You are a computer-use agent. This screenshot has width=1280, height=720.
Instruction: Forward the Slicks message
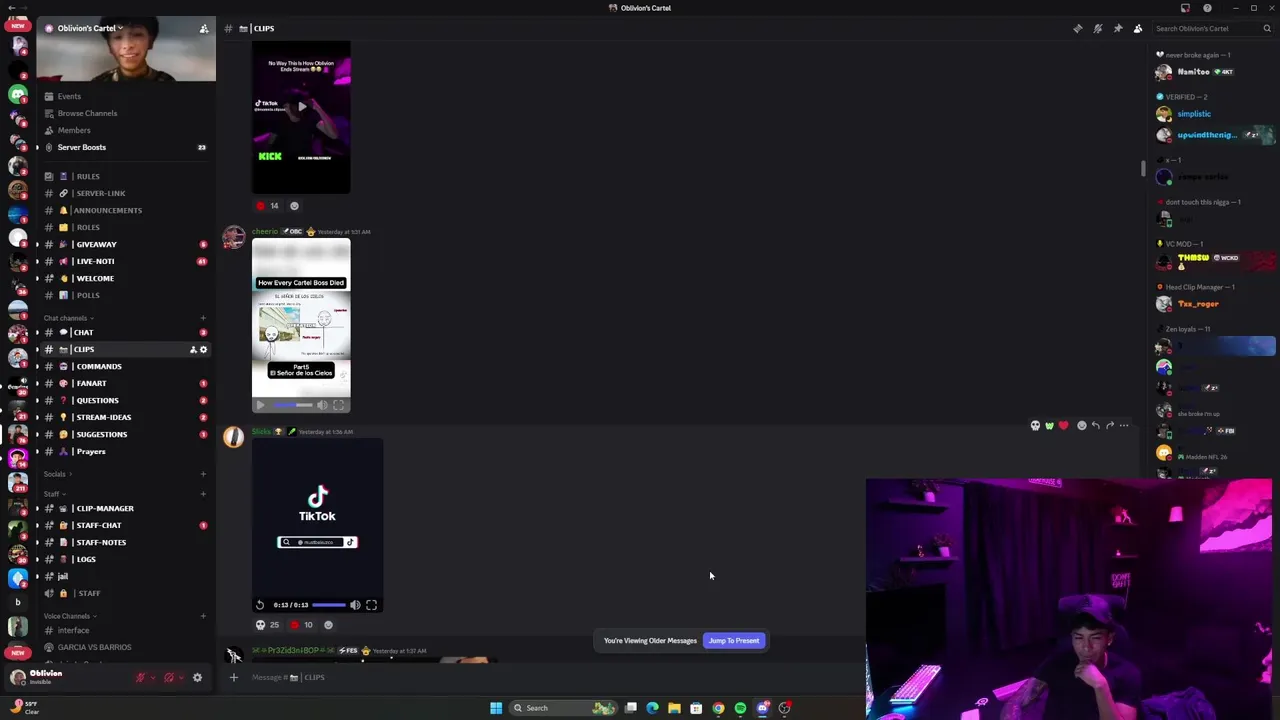click(x=1110, y=426)
